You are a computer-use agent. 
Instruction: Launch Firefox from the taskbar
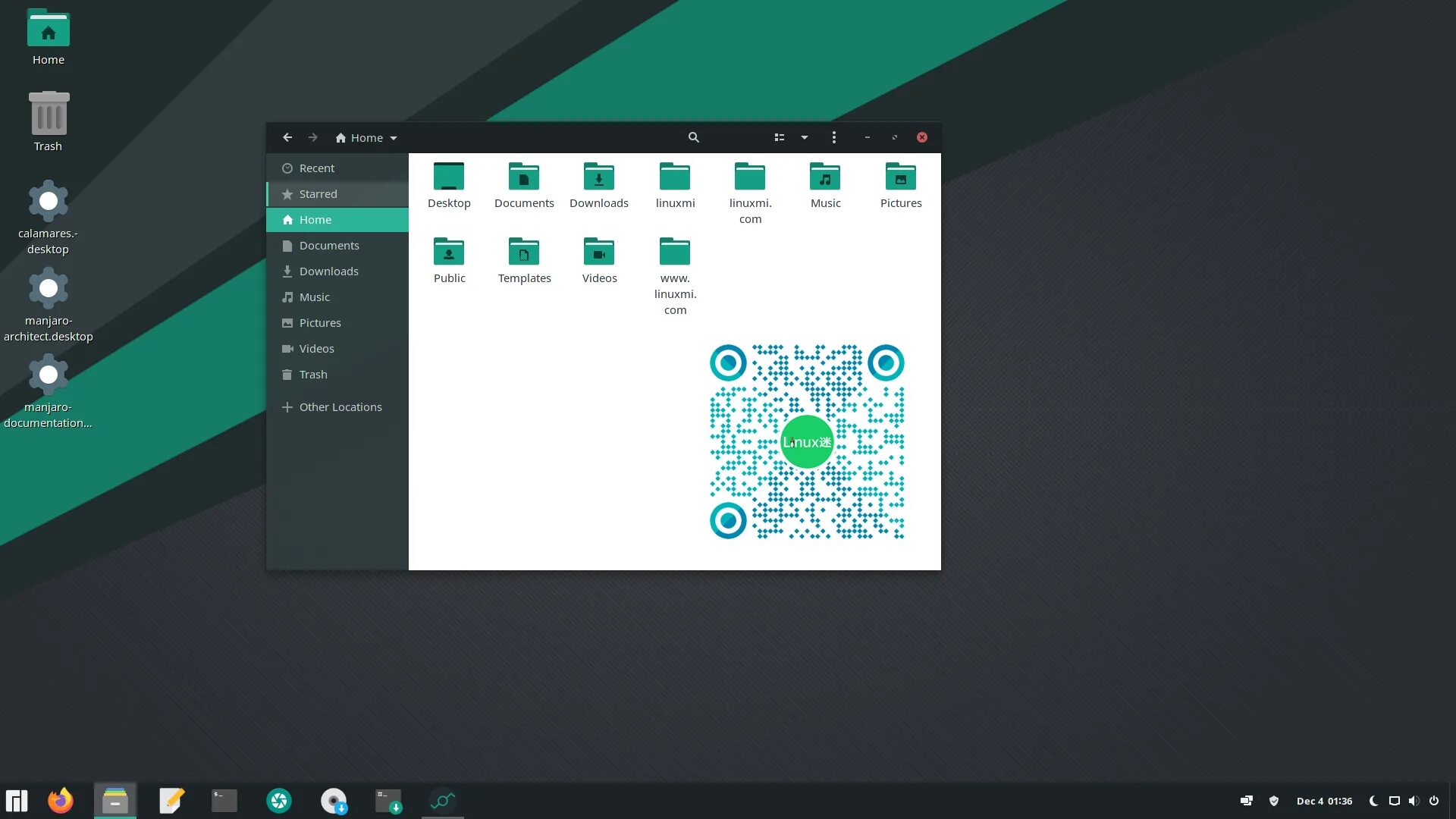pos(61,801)
